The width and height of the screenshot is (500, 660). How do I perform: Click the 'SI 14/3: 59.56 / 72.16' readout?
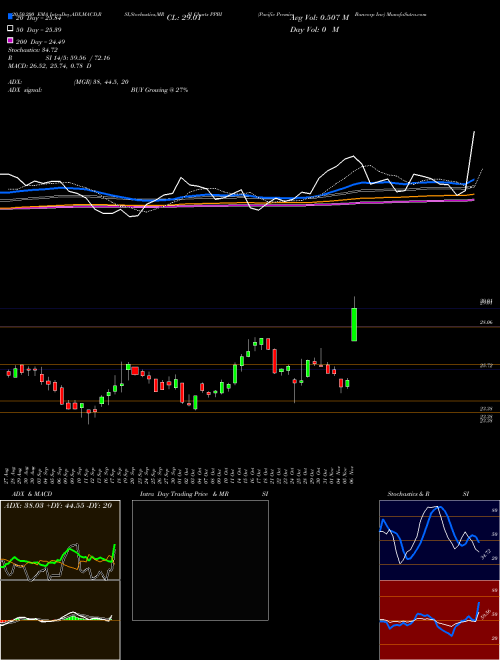click(78, 58)
